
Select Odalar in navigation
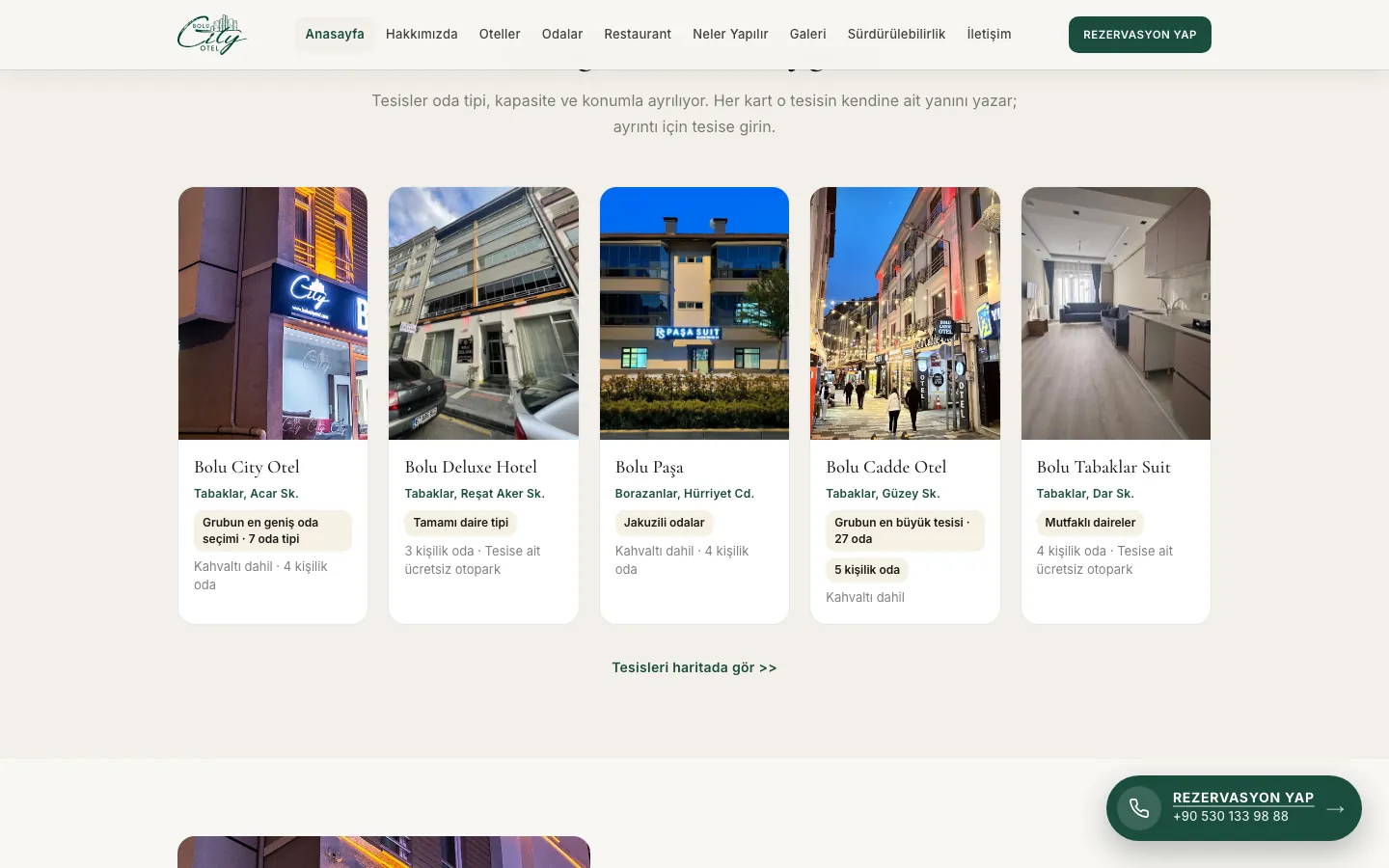tap(562, 34)
